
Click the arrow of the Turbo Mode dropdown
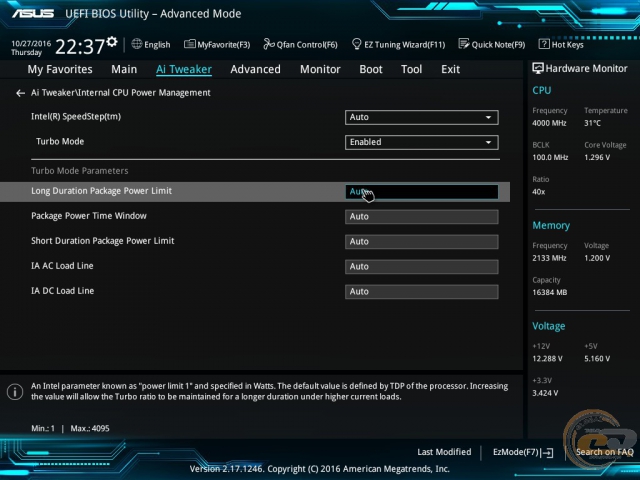point(488,142)
